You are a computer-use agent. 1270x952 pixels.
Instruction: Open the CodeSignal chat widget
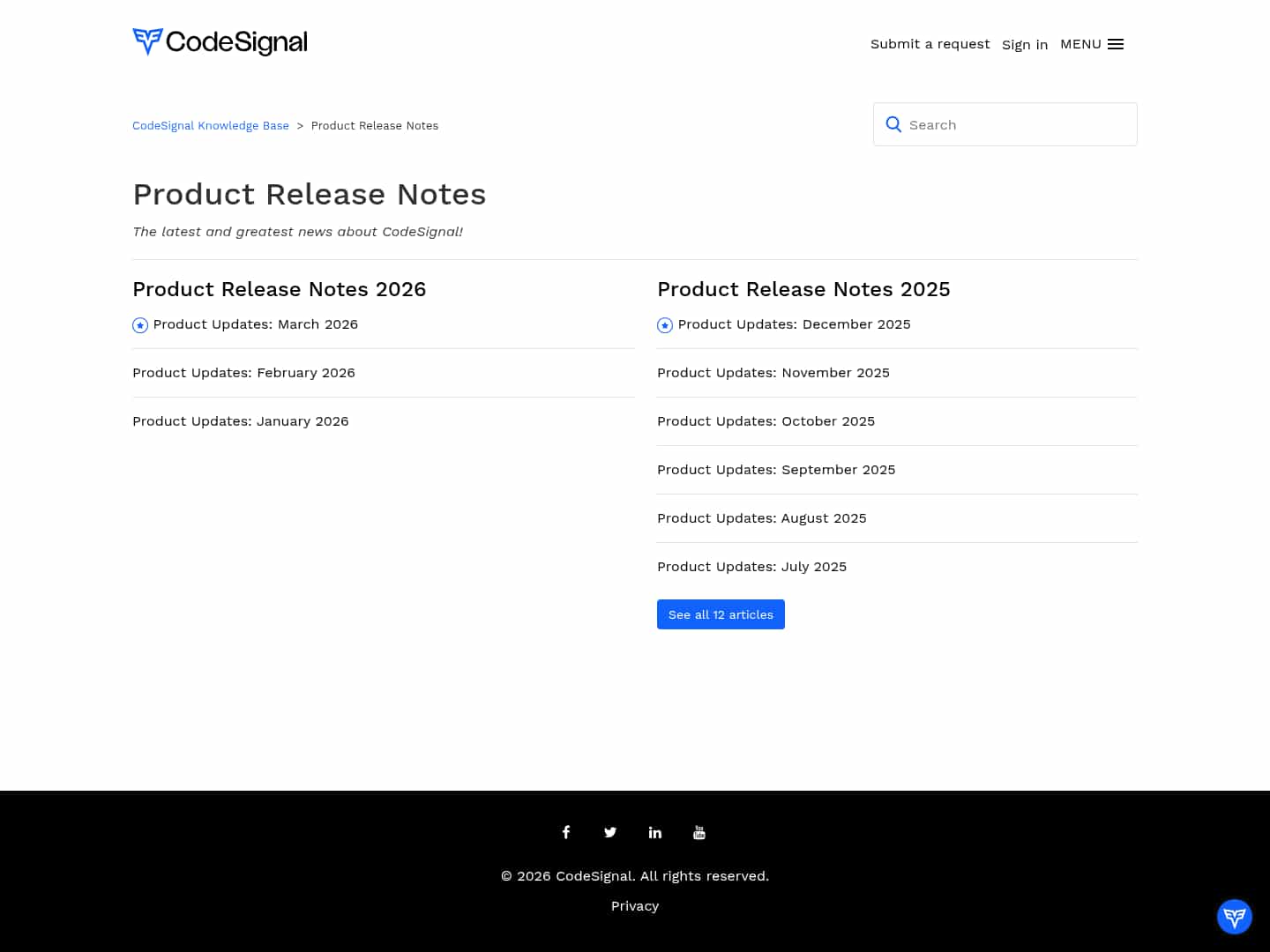(x=1235, y=917)
